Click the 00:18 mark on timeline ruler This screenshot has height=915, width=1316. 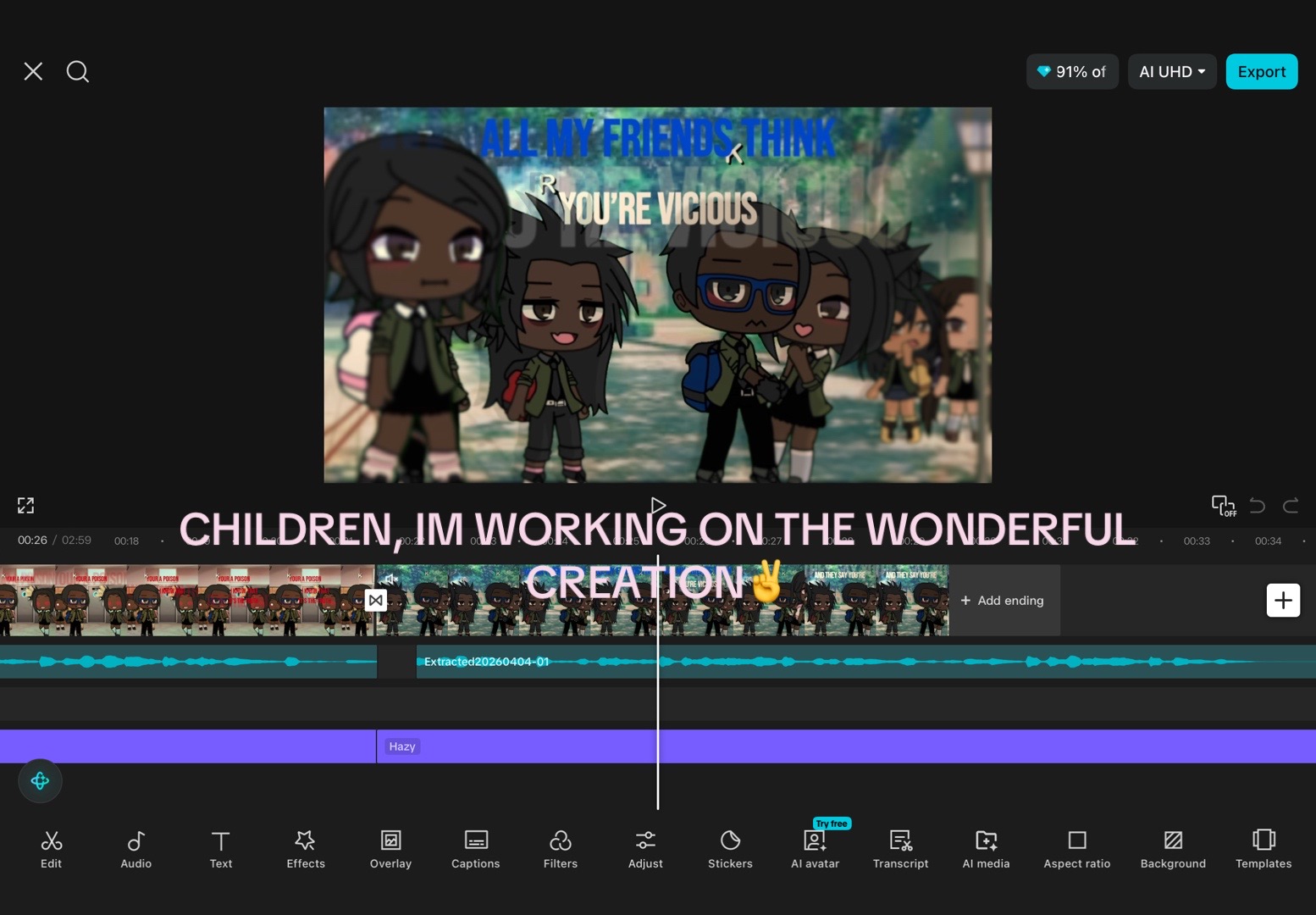pyautogui.click(x=126, y=541)
